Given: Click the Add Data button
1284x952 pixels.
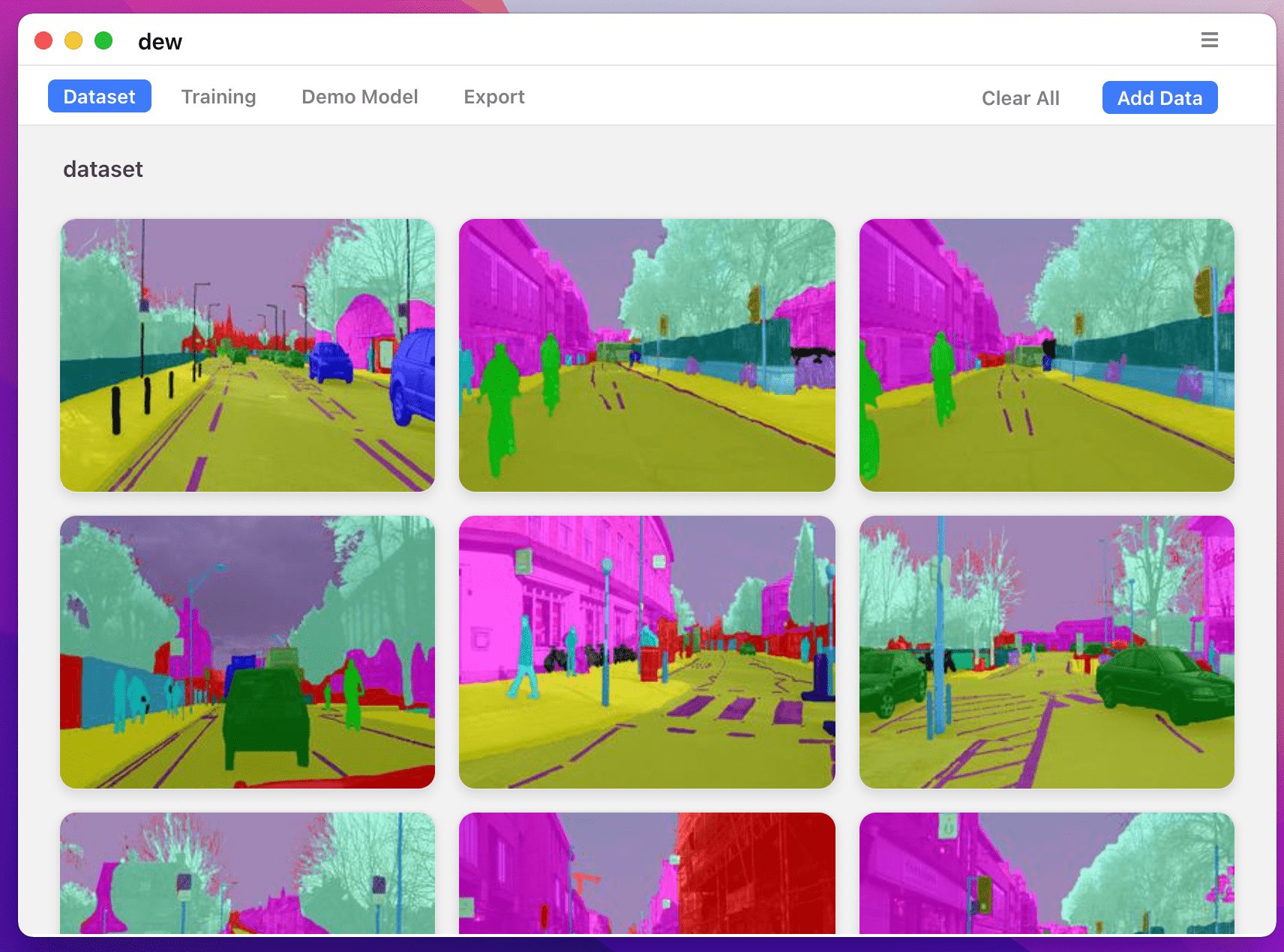Looking at the screenshot, I should 1159,97.
